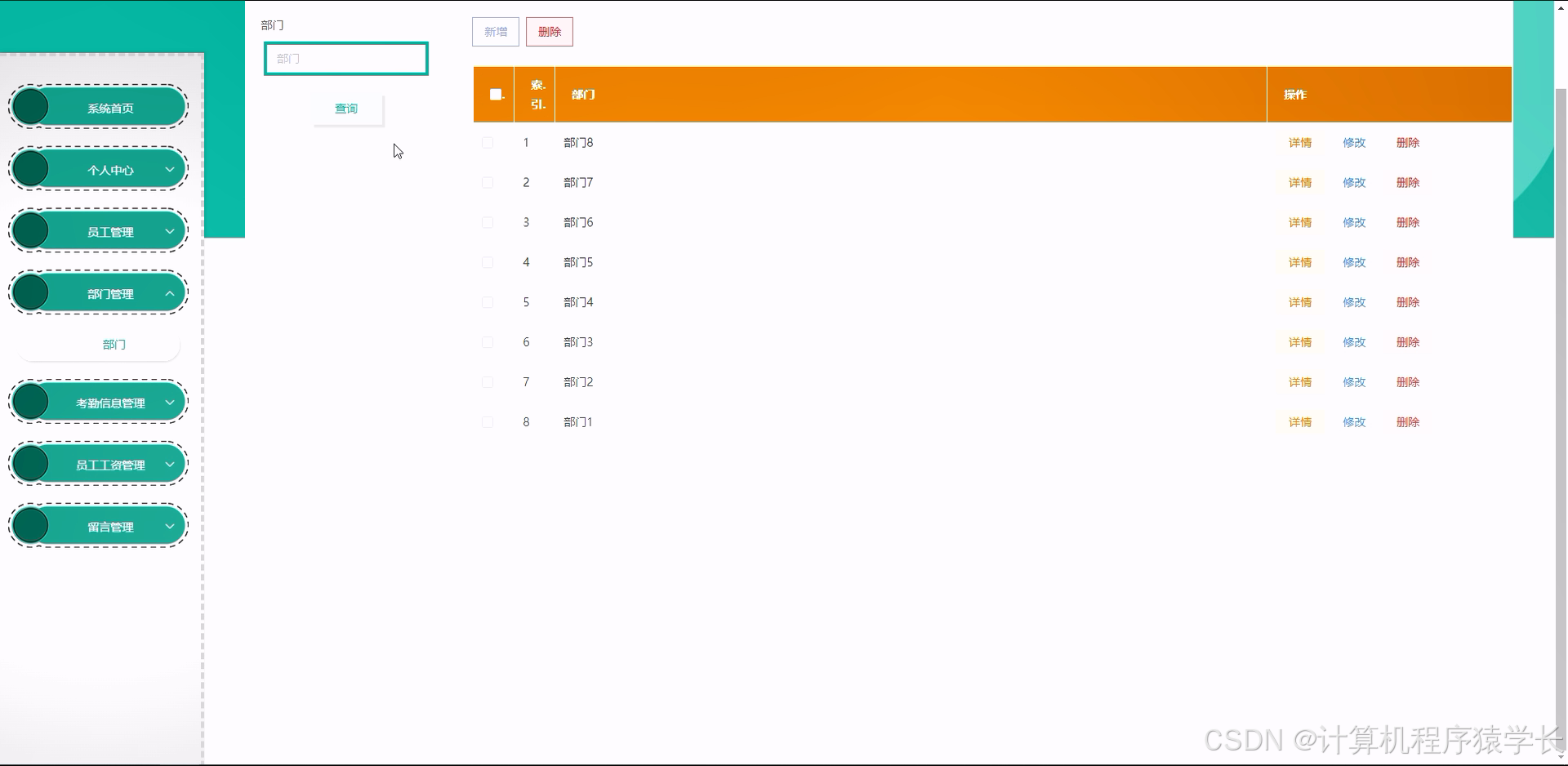Image resolution: width=1568 pixels, height=766 pixels.
Task: Click 修改 for 部门6
Action: pos(1354,223)
